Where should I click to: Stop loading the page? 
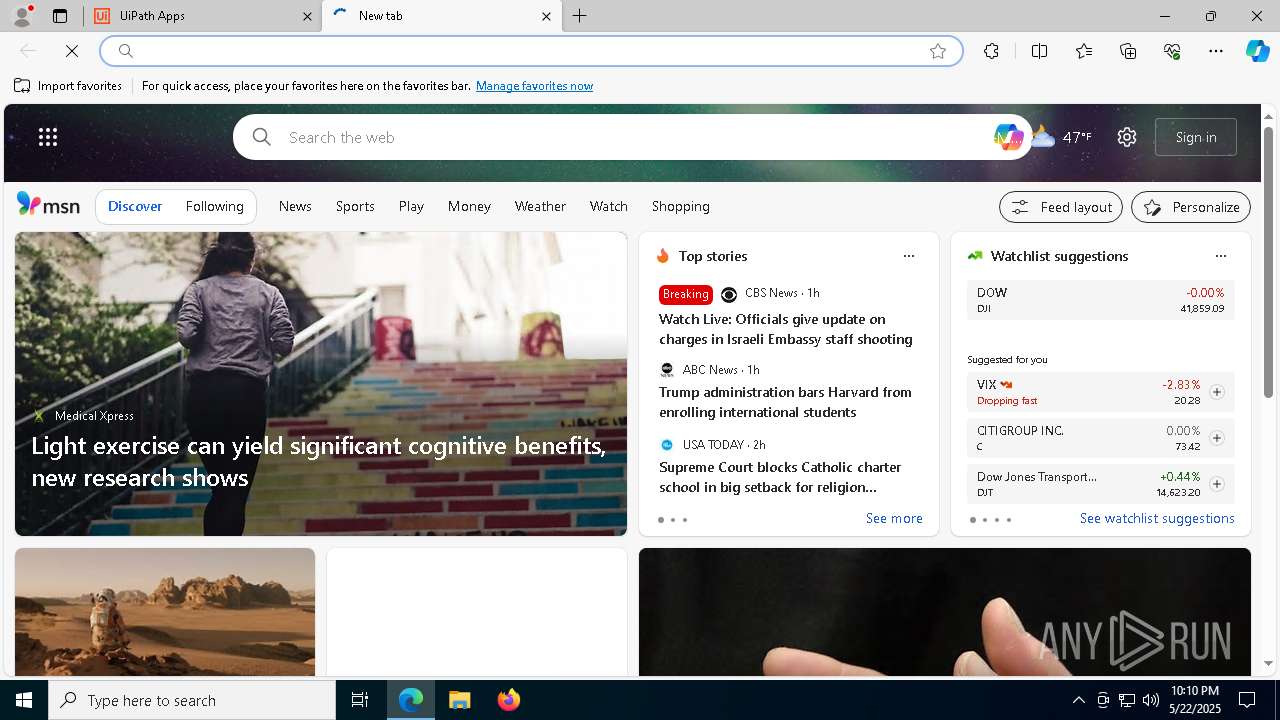click(x=72, y=51)
